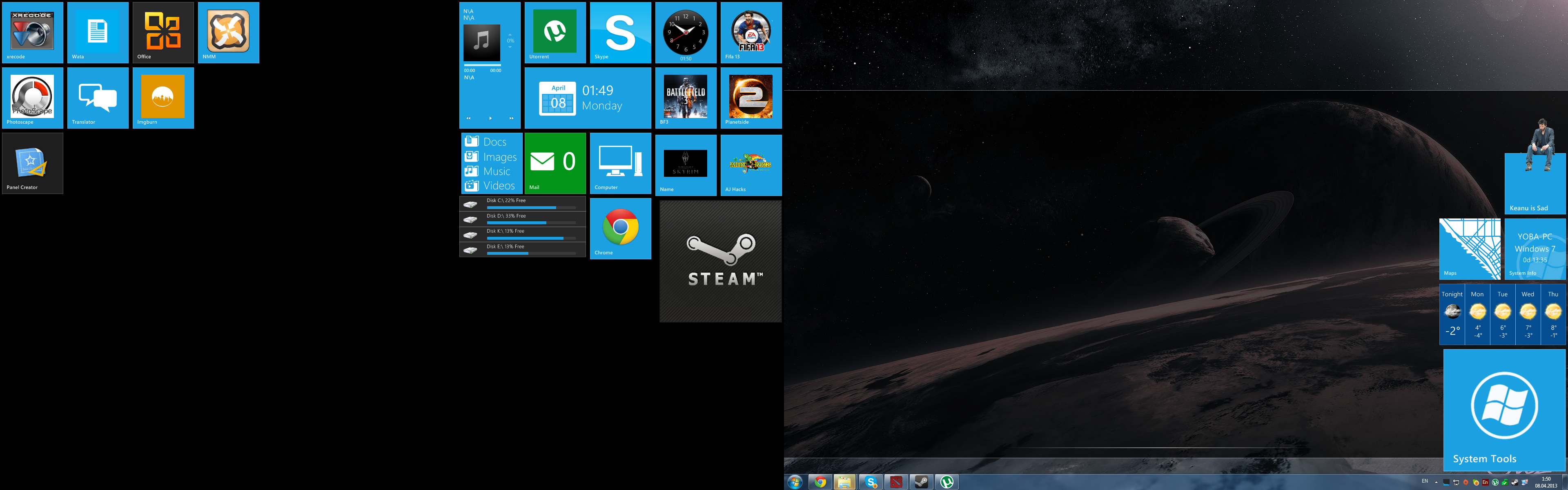Open the Music folder link

(488, 171)
